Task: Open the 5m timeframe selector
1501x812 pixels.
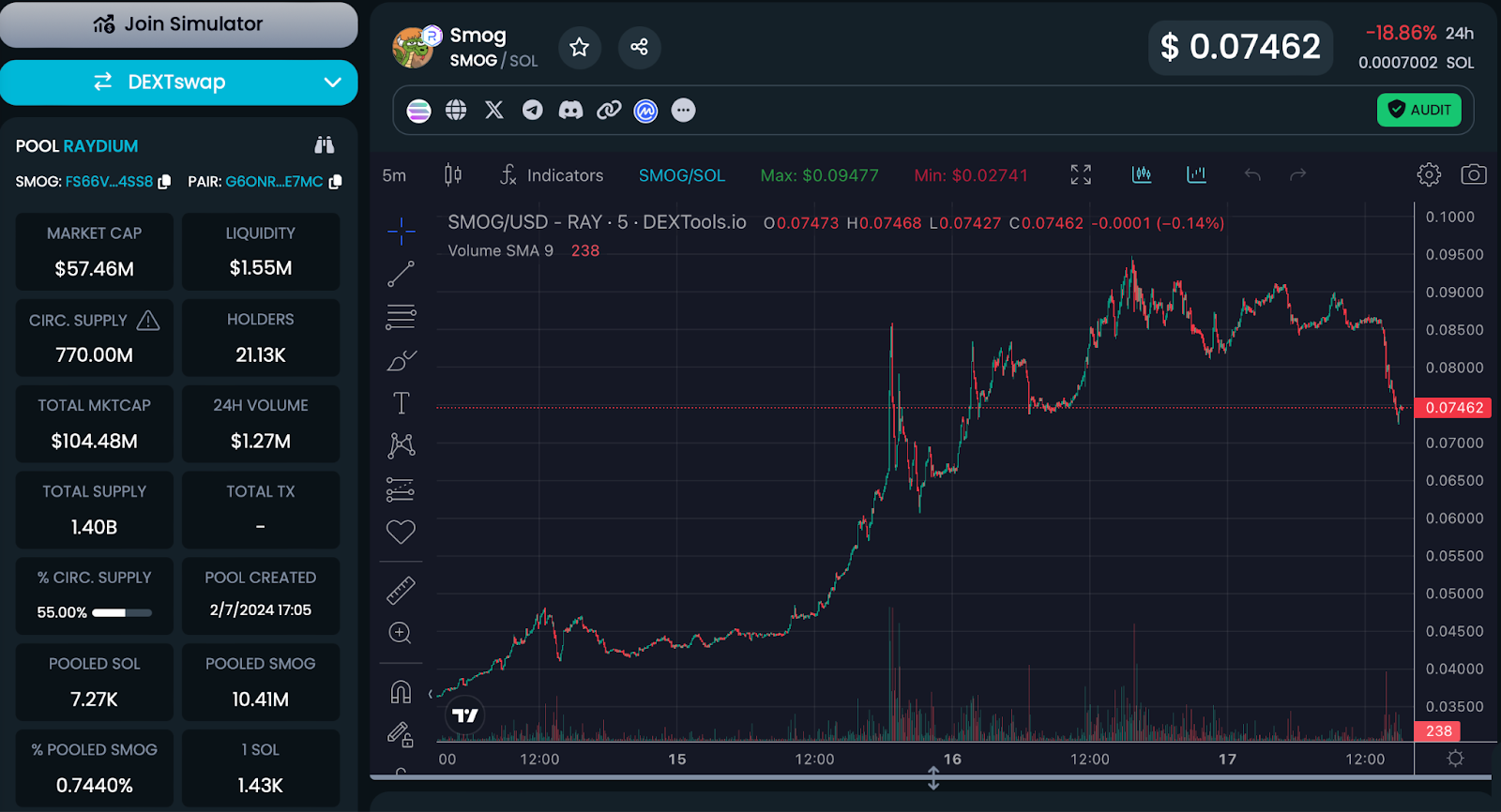Action: [394, 175]
